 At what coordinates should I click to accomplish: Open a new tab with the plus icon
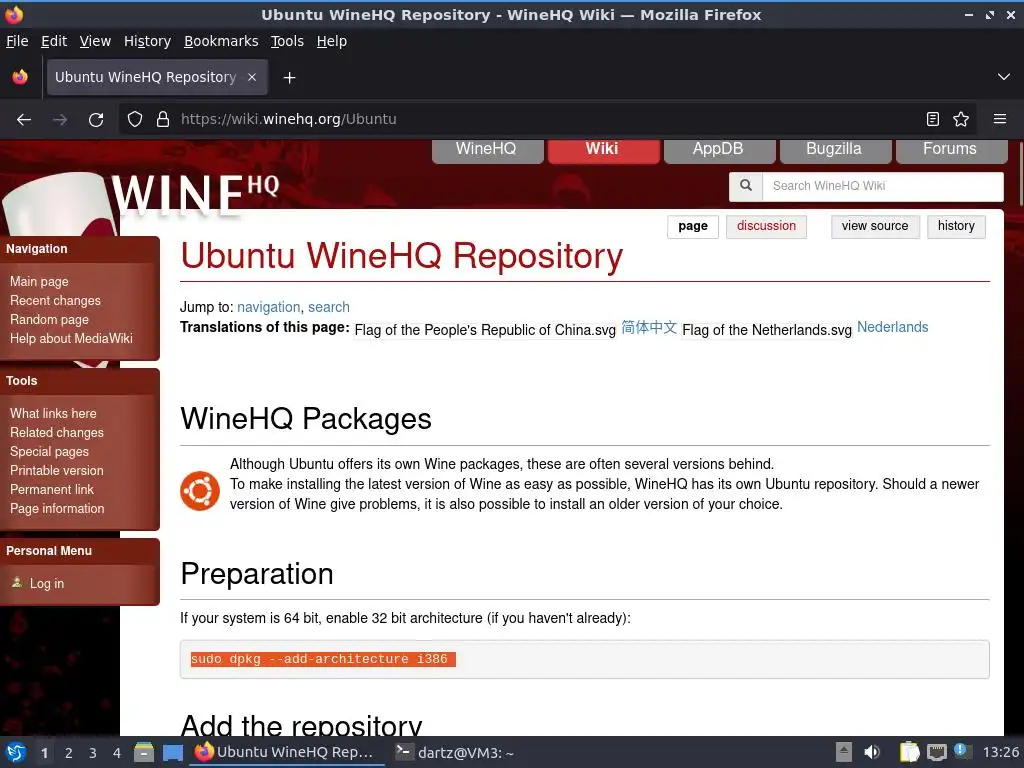pos(289,78)
